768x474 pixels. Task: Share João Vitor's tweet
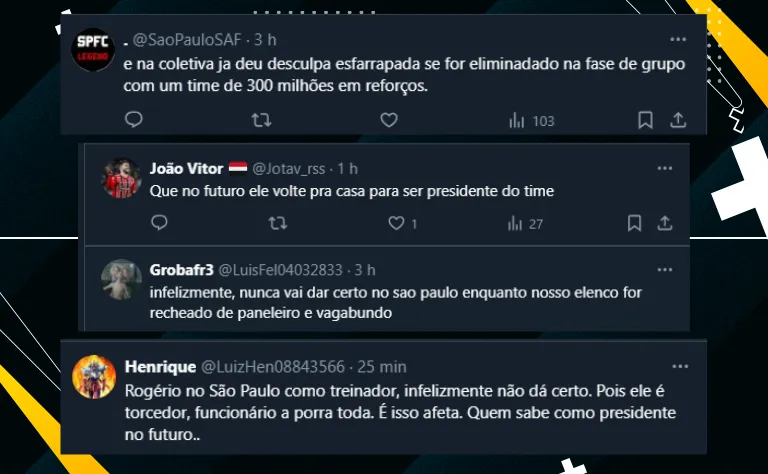(662, 223)
